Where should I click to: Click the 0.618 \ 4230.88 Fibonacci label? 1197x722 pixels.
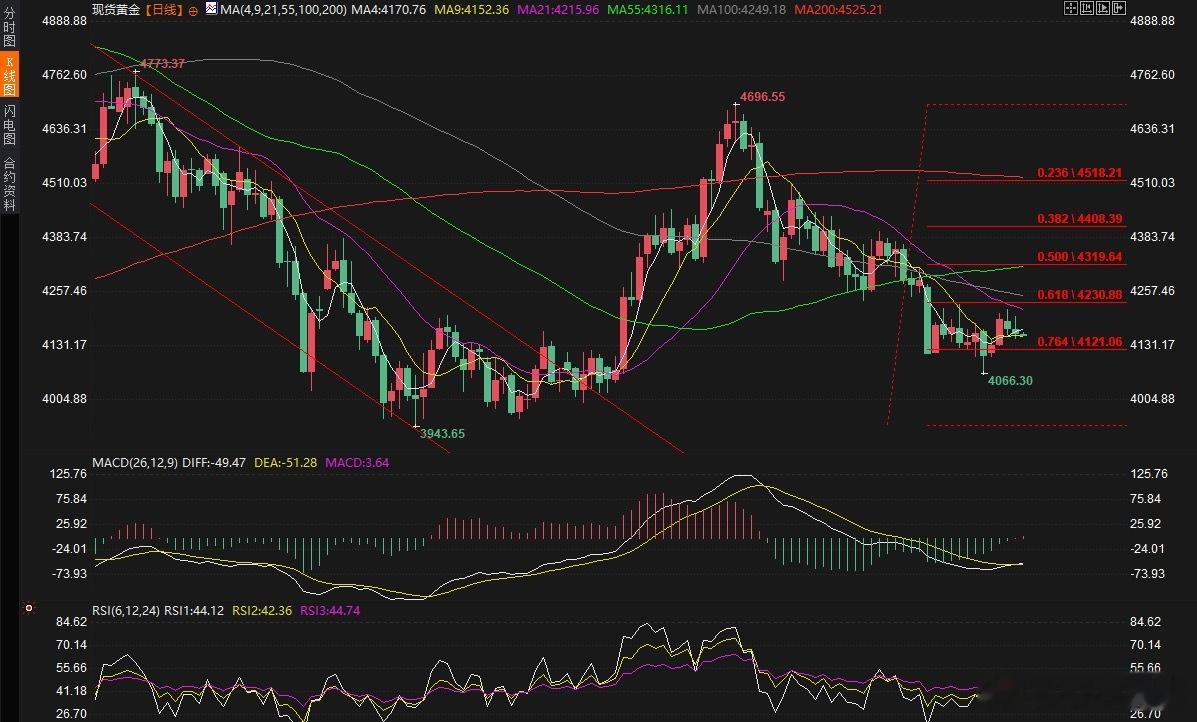[1079, 295]
